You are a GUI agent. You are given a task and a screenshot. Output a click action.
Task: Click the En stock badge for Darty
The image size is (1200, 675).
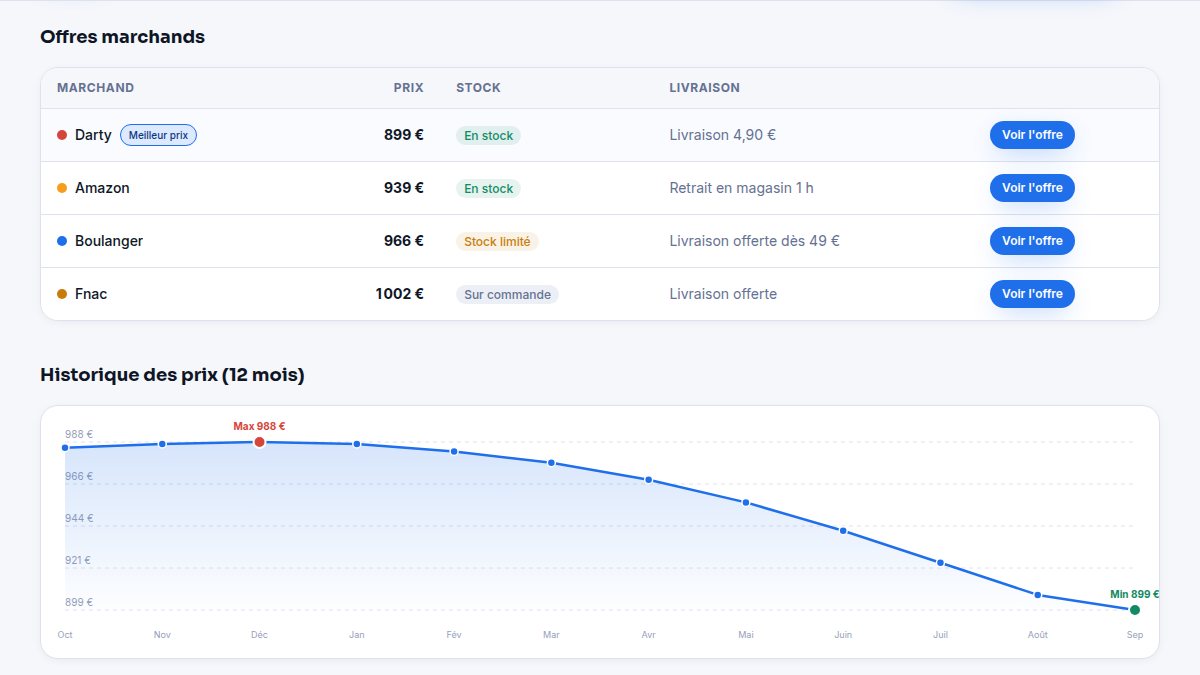click(488, 136)
